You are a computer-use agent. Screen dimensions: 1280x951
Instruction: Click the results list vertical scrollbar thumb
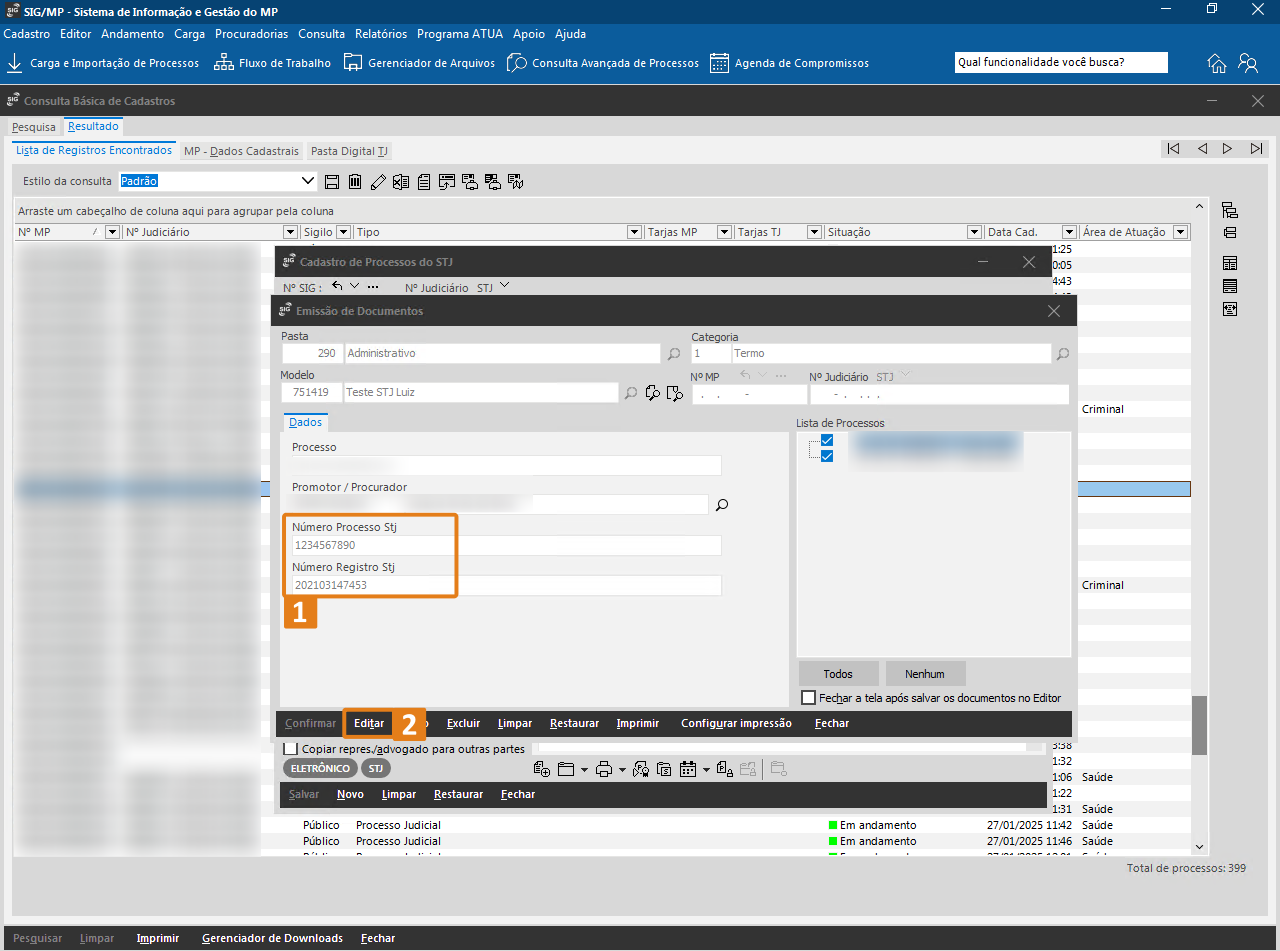click(1199, 726)
